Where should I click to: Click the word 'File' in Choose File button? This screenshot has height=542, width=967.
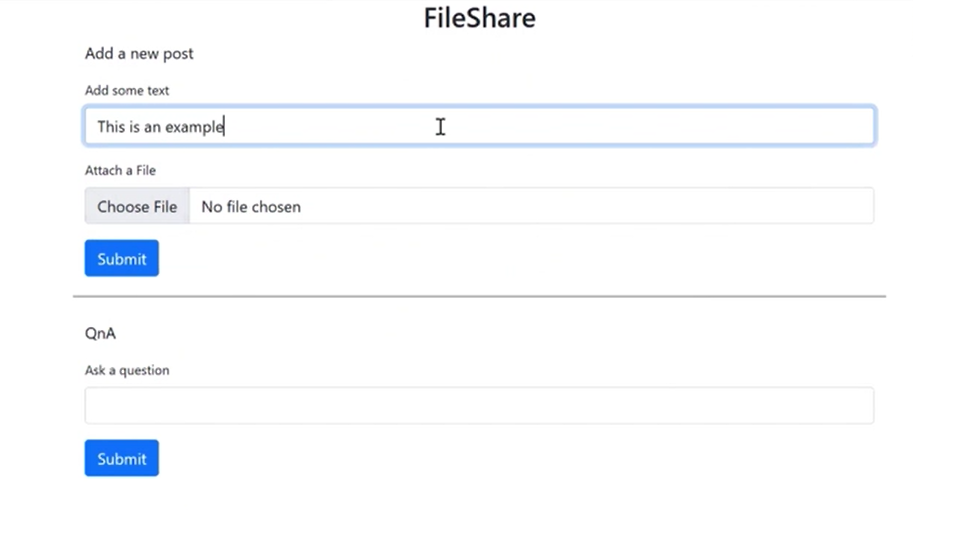159,207
